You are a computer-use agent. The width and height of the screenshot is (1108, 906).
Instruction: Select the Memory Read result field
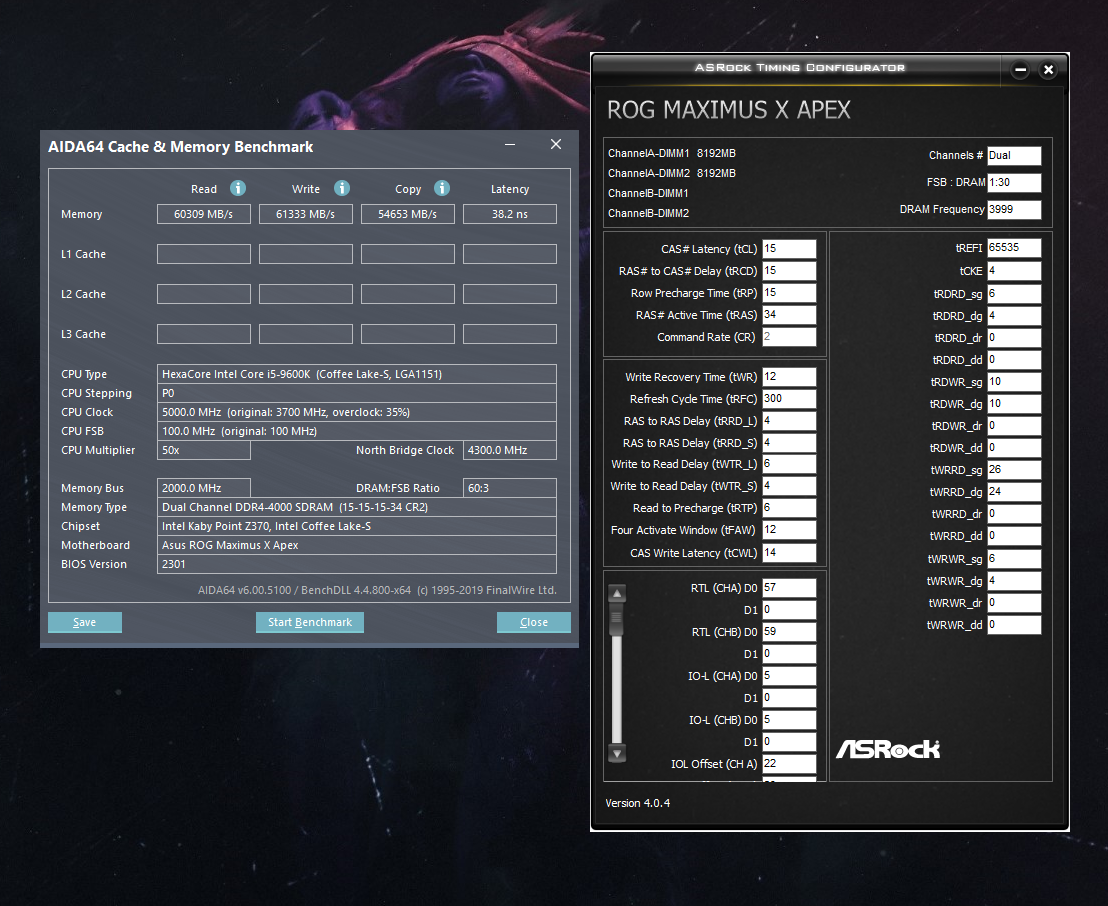(x=204, y=214)
